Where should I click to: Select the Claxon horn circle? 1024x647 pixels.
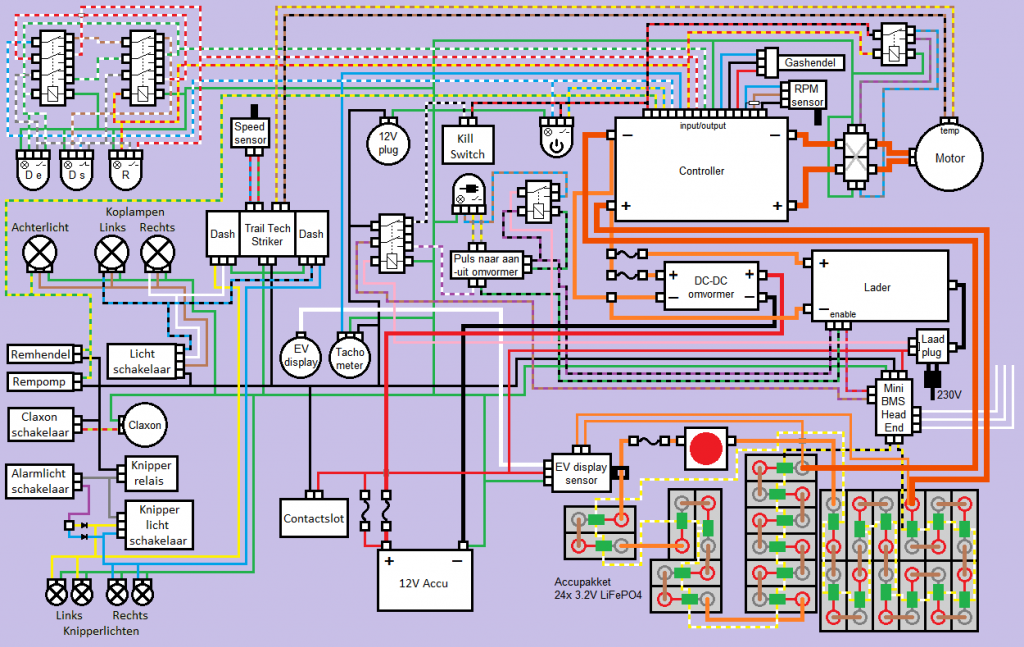(144, 425)
